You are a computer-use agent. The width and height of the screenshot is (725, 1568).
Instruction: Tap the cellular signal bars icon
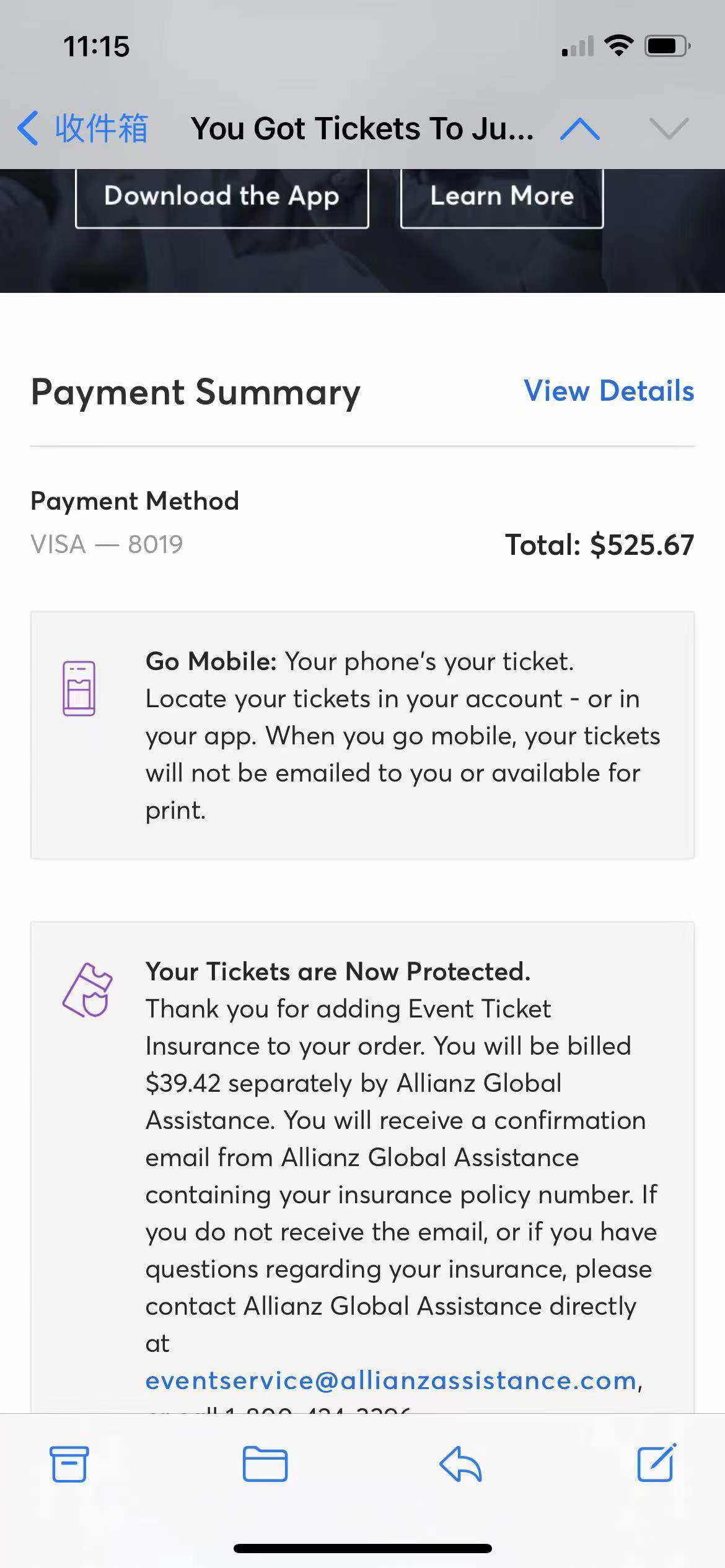pyautogui.click(x=578, y=46)
